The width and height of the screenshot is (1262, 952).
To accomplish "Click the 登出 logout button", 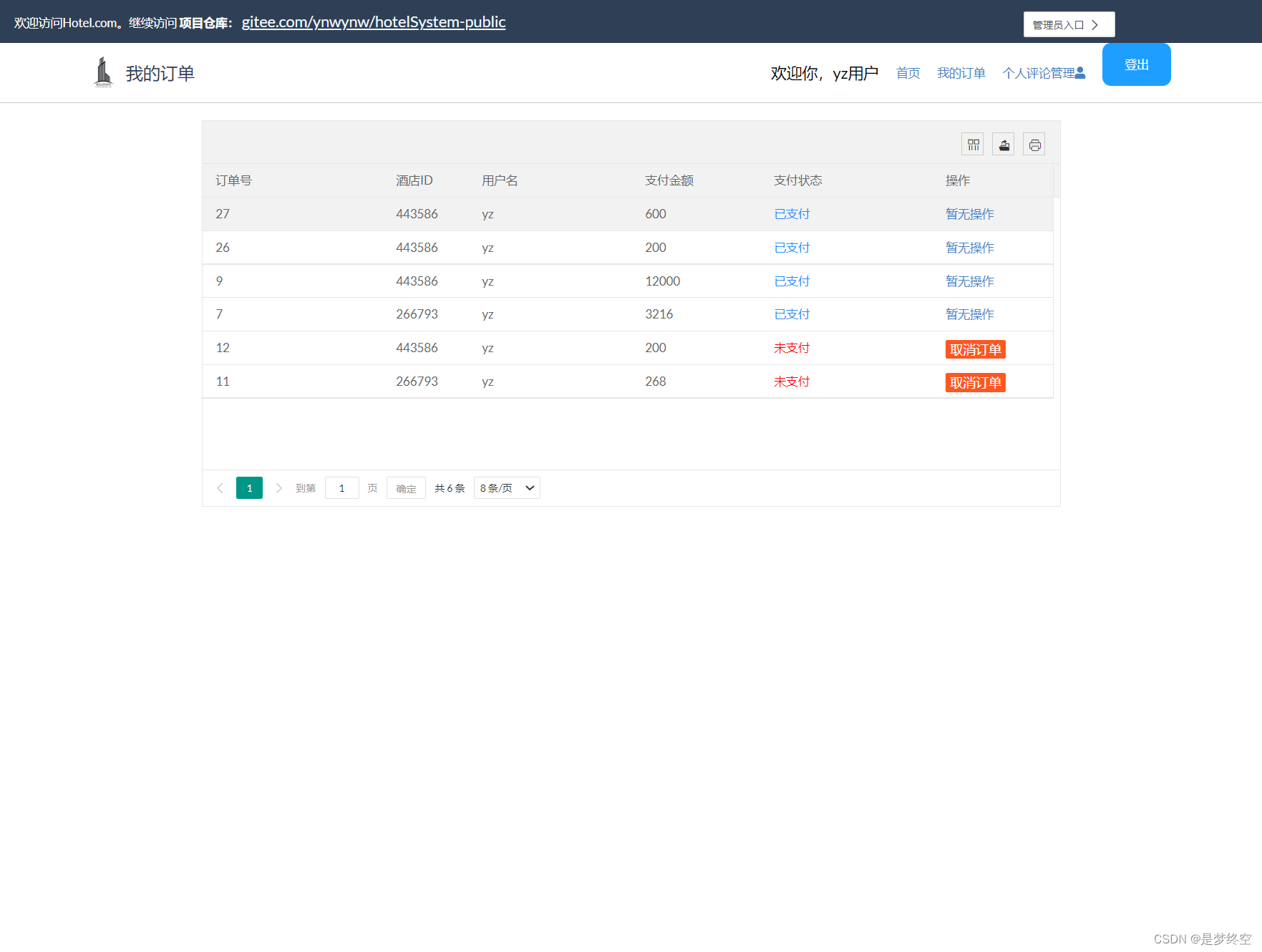I will click(1136, 64).
